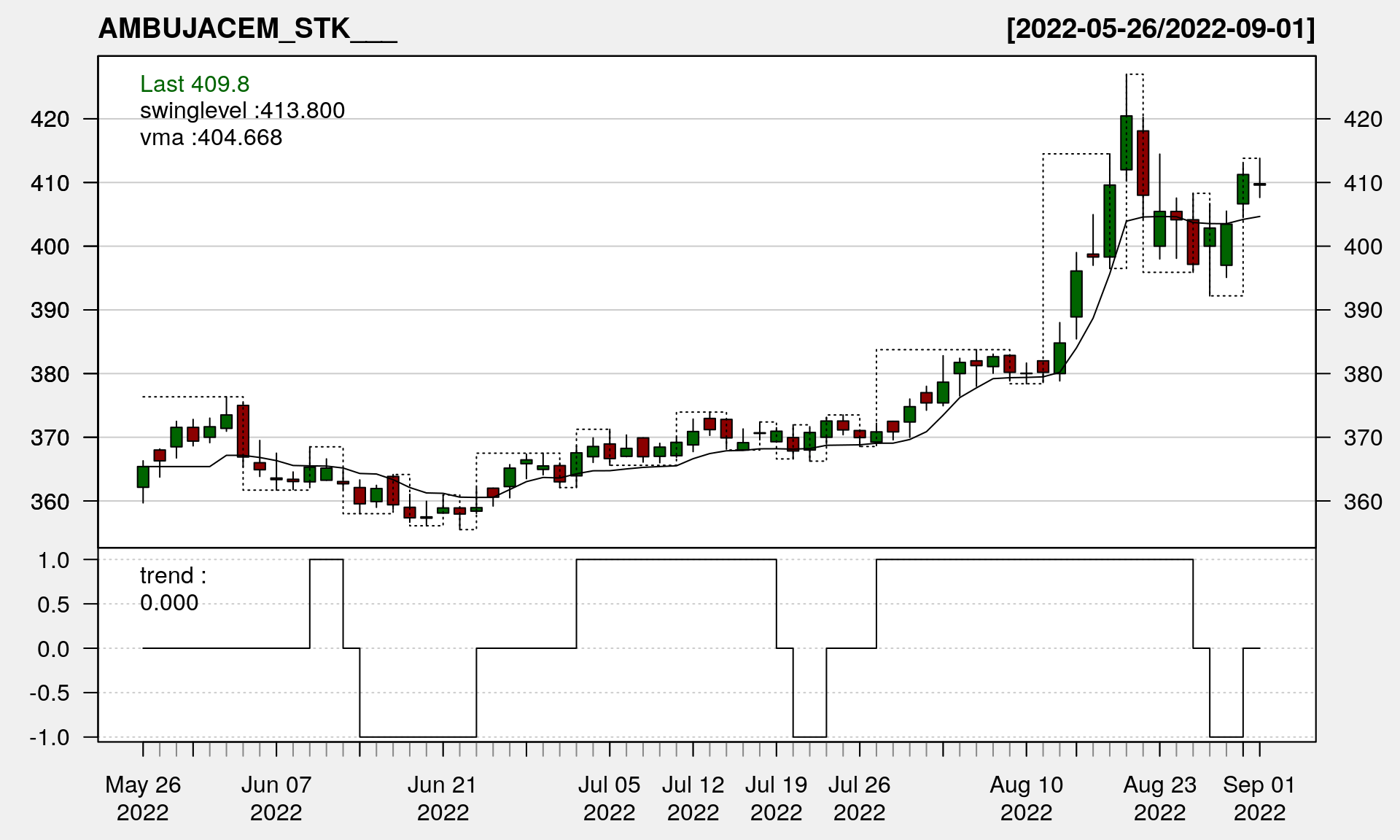The height and width of the screenshot is (840, 1400).
Task: Click the Jun 07 2022 axis label
Action: click(276, 798)
